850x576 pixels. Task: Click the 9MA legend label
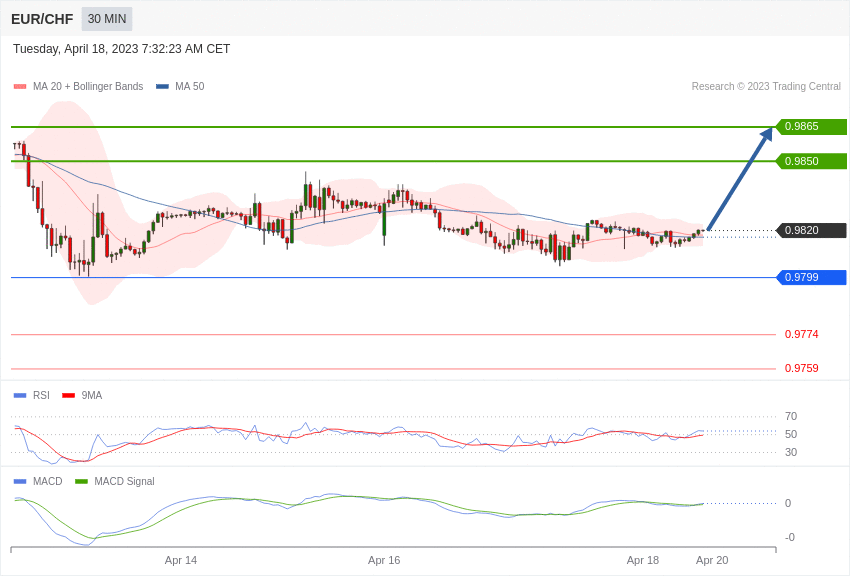pos(92,396)
